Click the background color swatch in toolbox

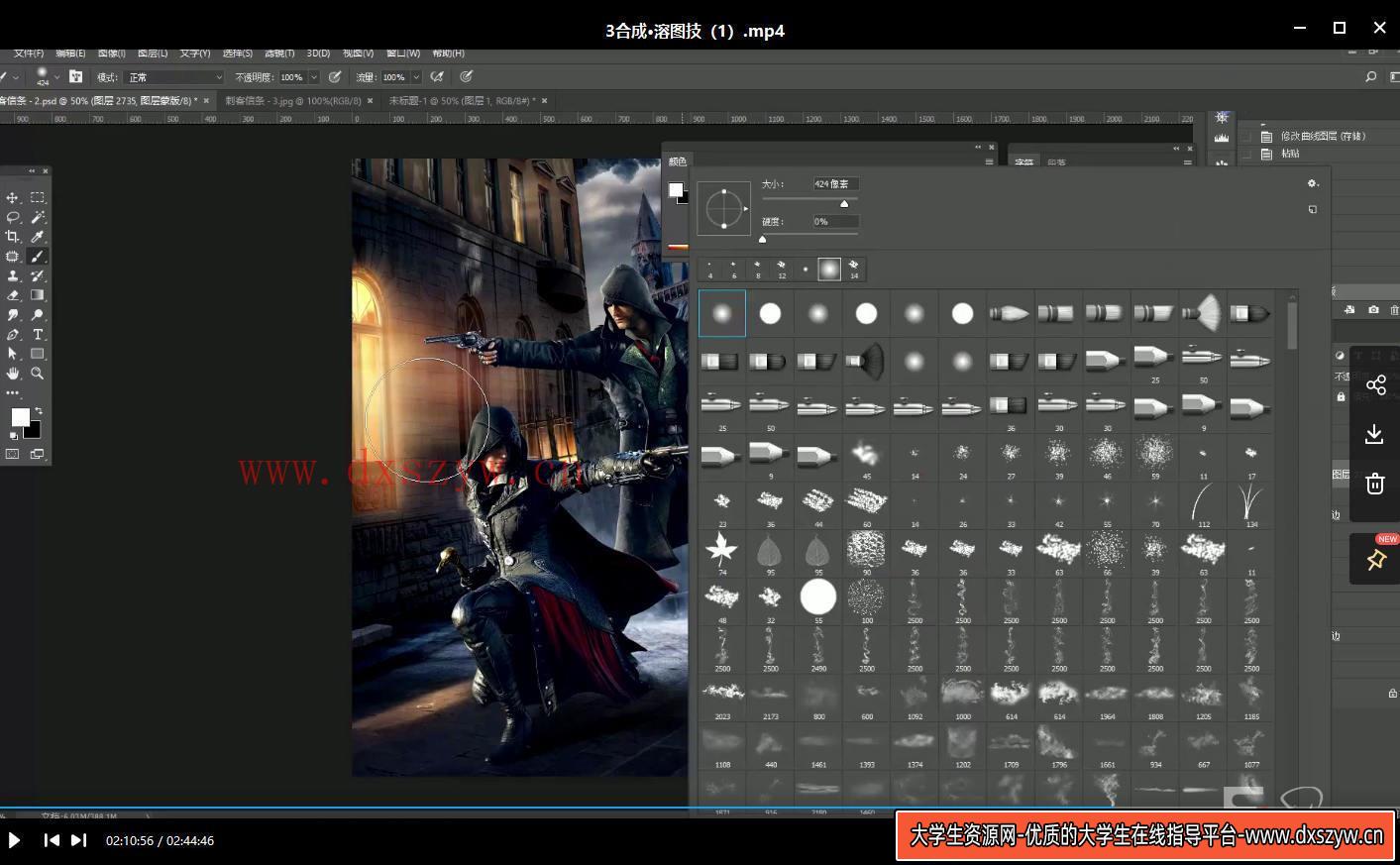tap(34, 431)
